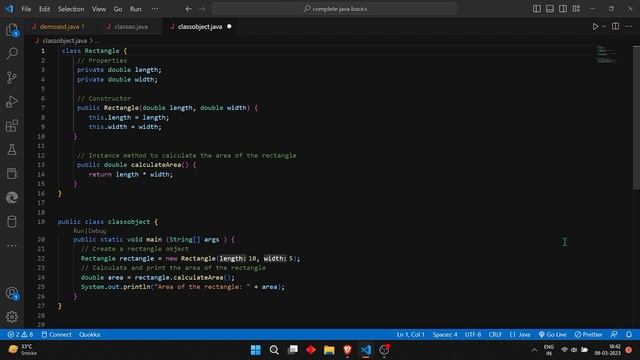Change indentation via Spaces: 4

(x=445, y=334)
